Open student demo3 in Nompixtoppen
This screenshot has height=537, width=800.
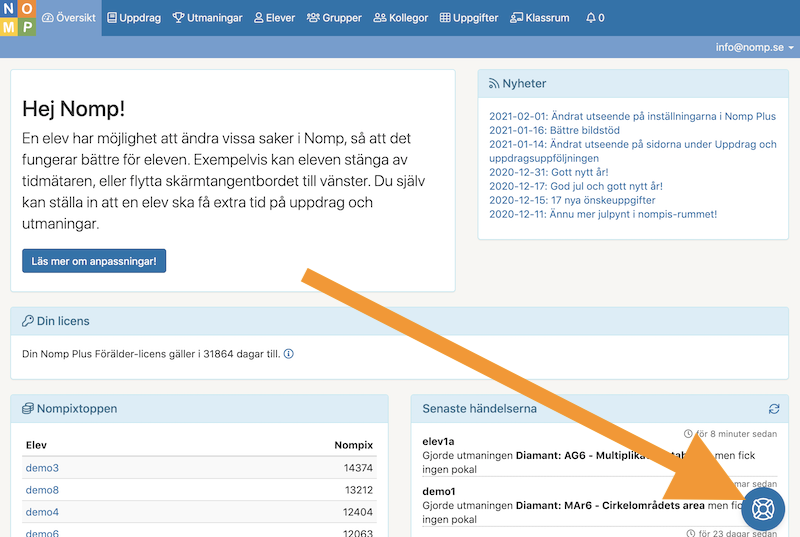(42, 468)
